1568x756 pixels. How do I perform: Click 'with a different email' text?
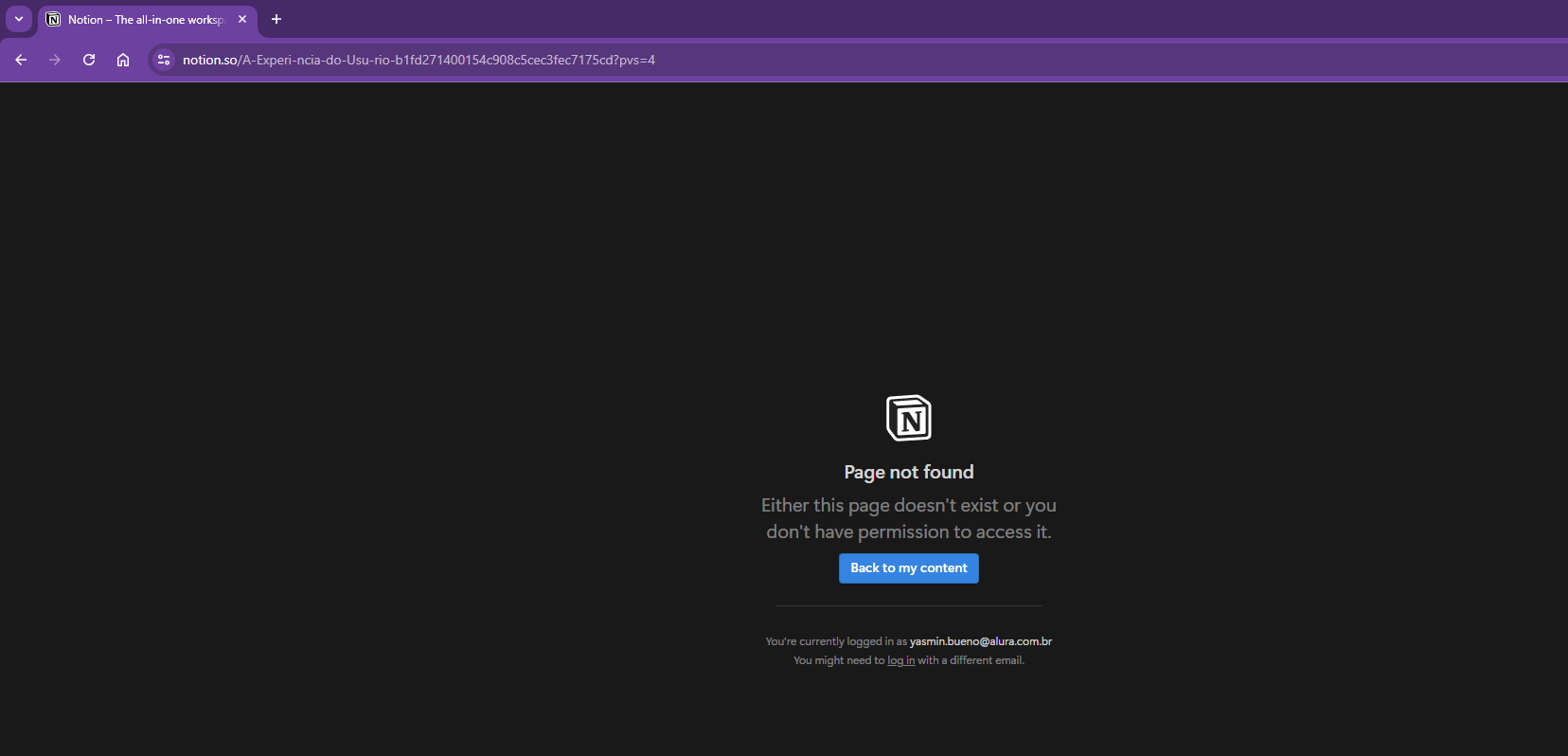(x=971, y=660)
